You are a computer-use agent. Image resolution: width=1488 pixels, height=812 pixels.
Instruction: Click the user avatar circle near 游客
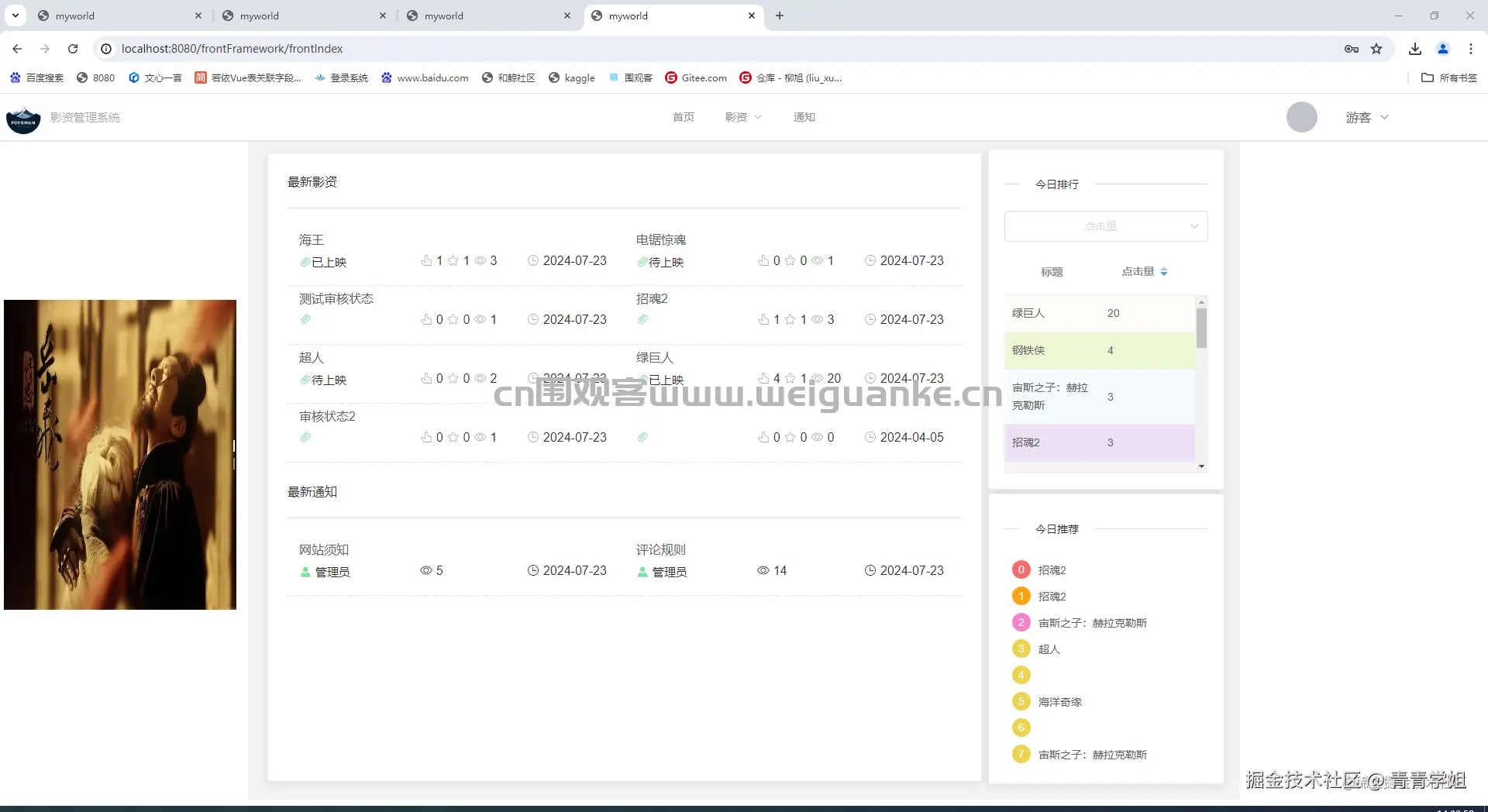coord(1301,117)
